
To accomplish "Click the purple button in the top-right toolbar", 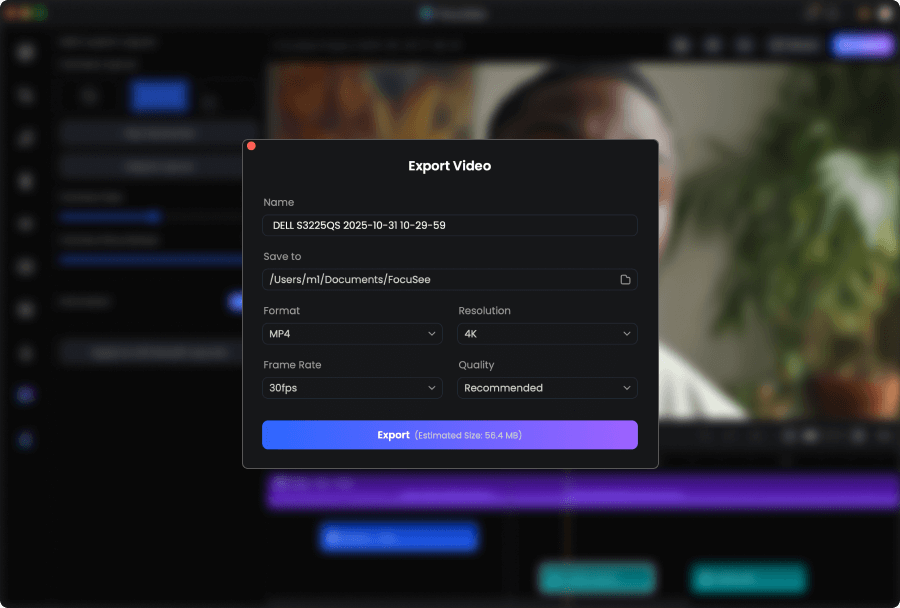I will pyautogui.click(x=862, y=45).
